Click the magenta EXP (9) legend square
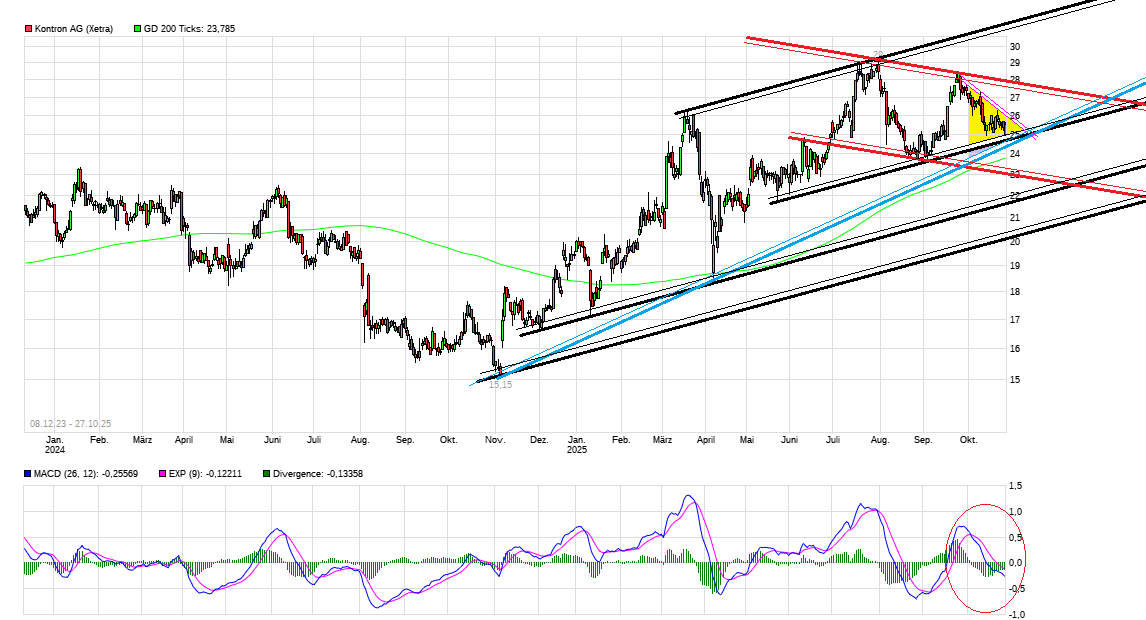Image resolution: width=1146 pixels, height=620 pixels. click(x=164, y=474)
